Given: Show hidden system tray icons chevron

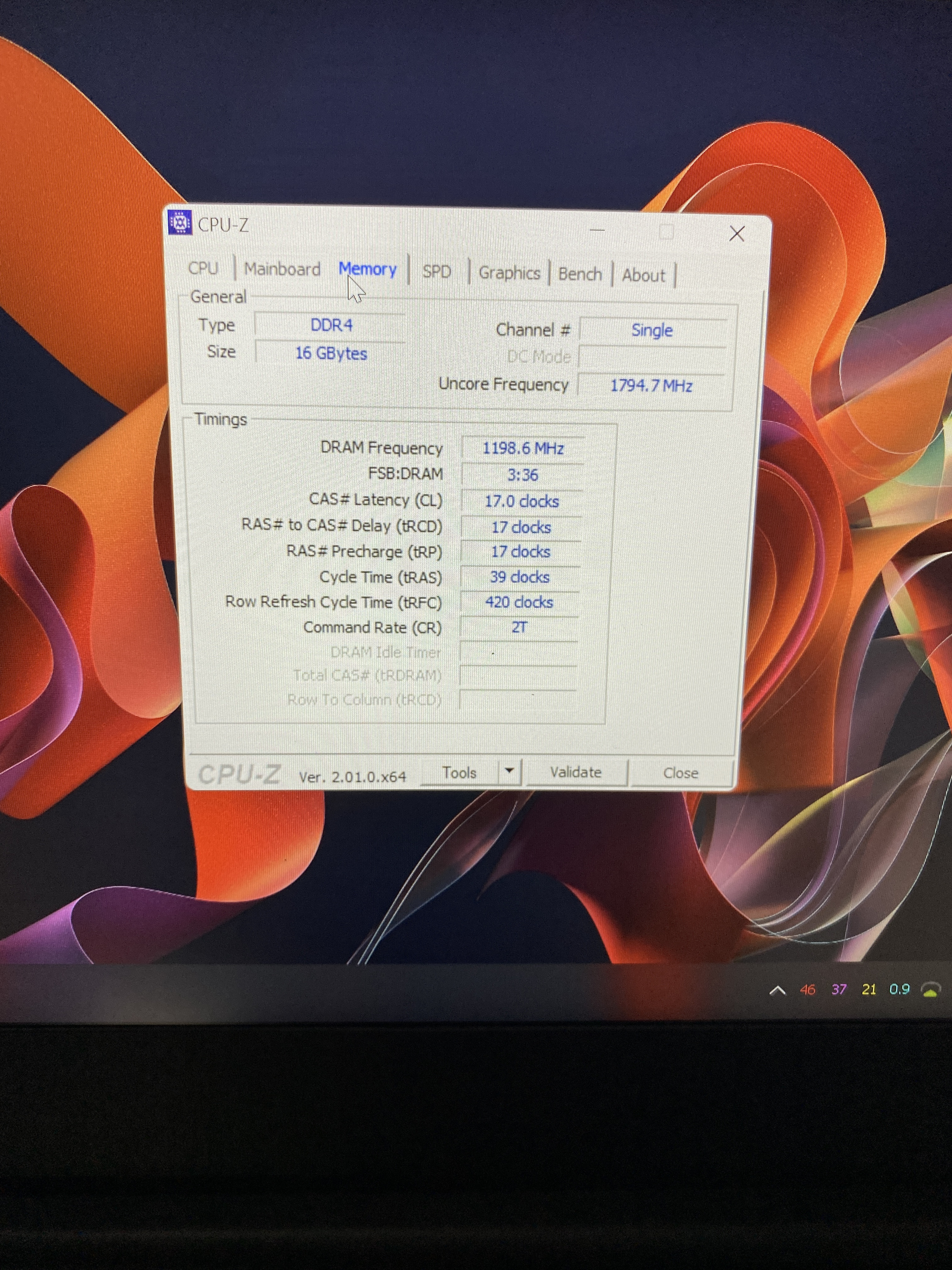Looking at the screenshot, I should coord(777,990).
